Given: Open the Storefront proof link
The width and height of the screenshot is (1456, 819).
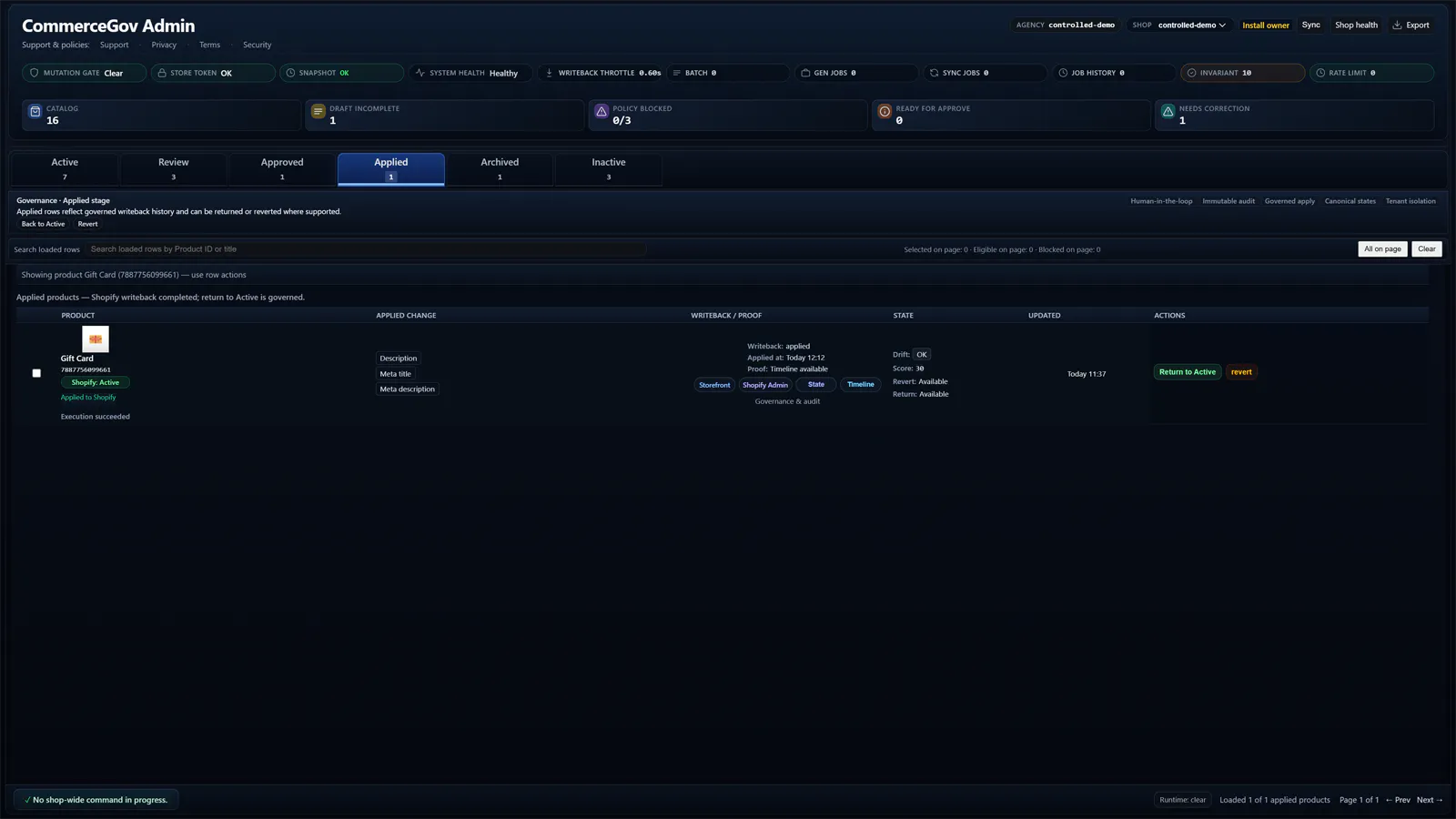Looking at the screenshot, I should (714, 385).
